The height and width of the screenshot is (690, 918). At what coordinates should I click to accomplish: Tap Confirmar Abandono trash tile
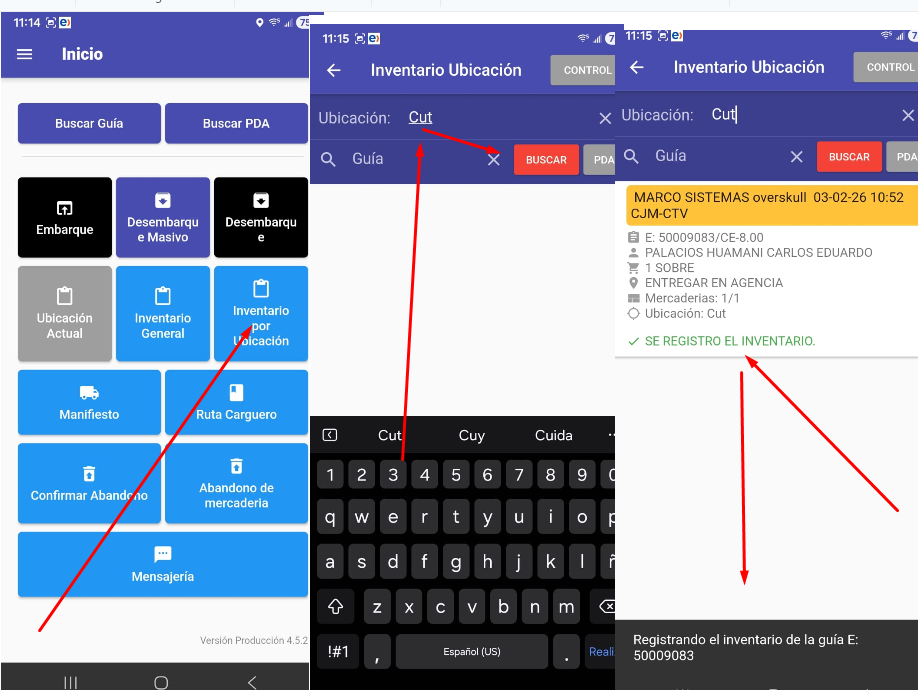click(89, 483)
